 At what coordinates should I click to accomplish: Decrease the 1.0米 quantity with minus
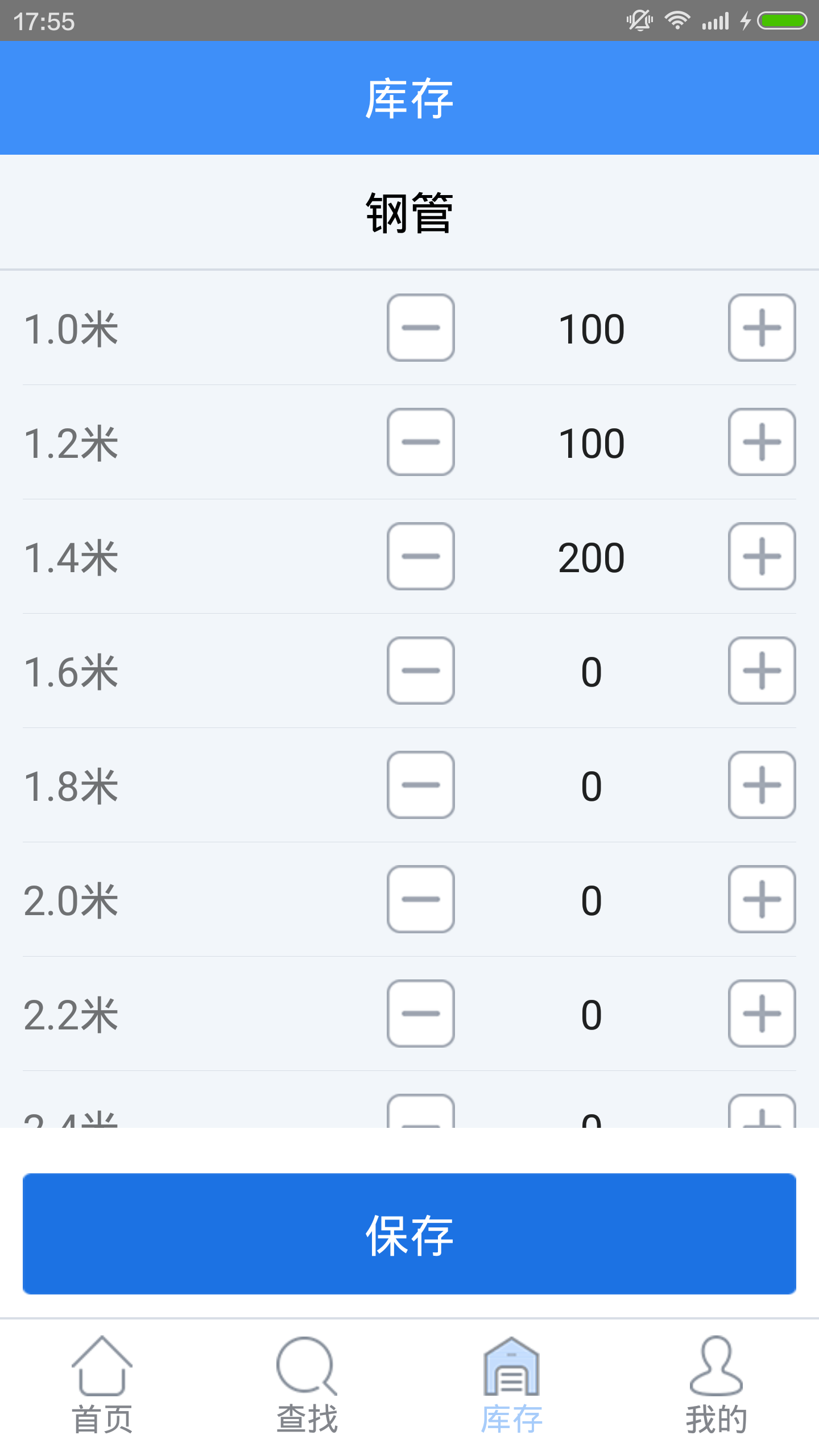tap(420, 328)
